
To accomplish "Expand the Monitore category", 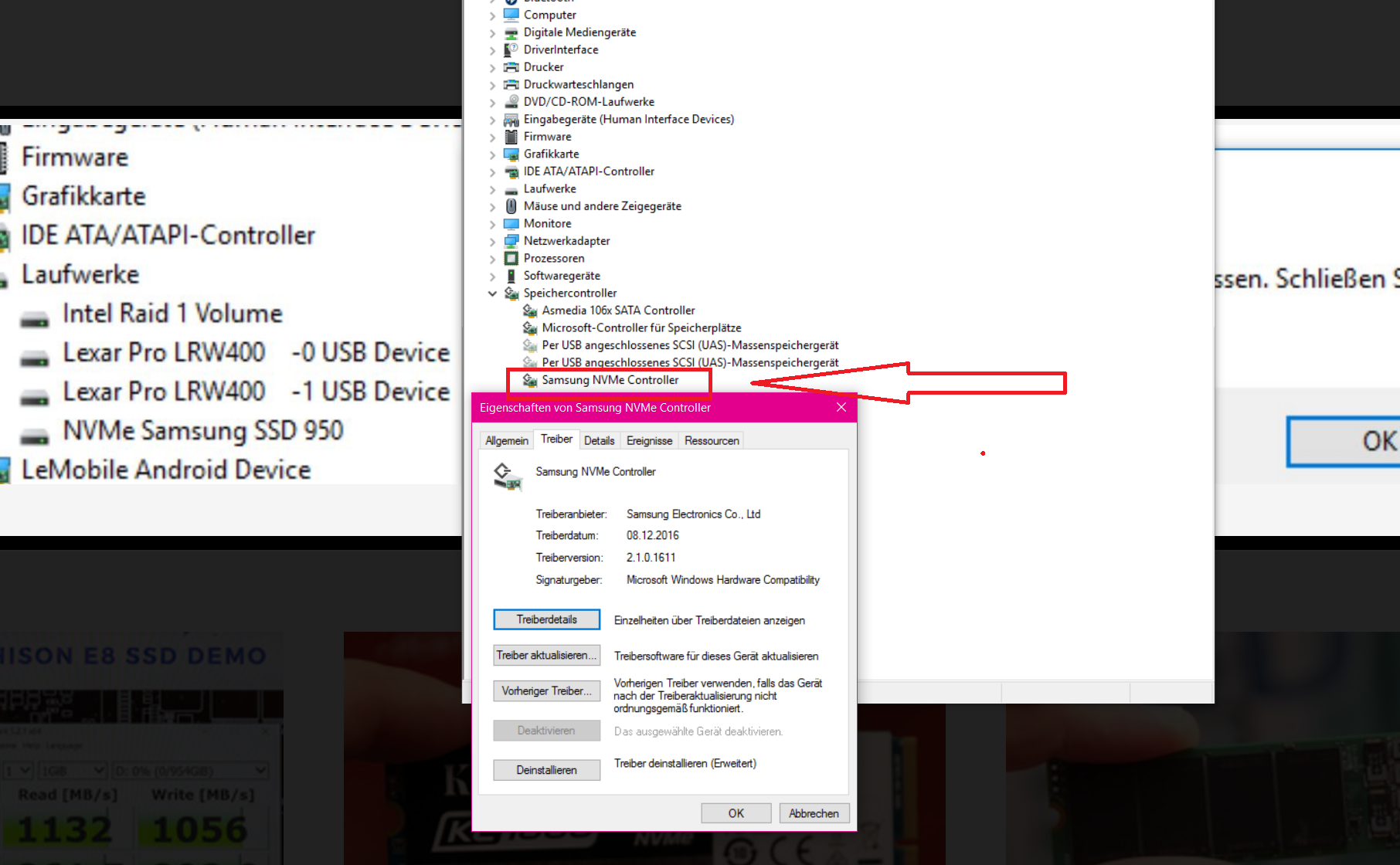I will tap(492, 224).
